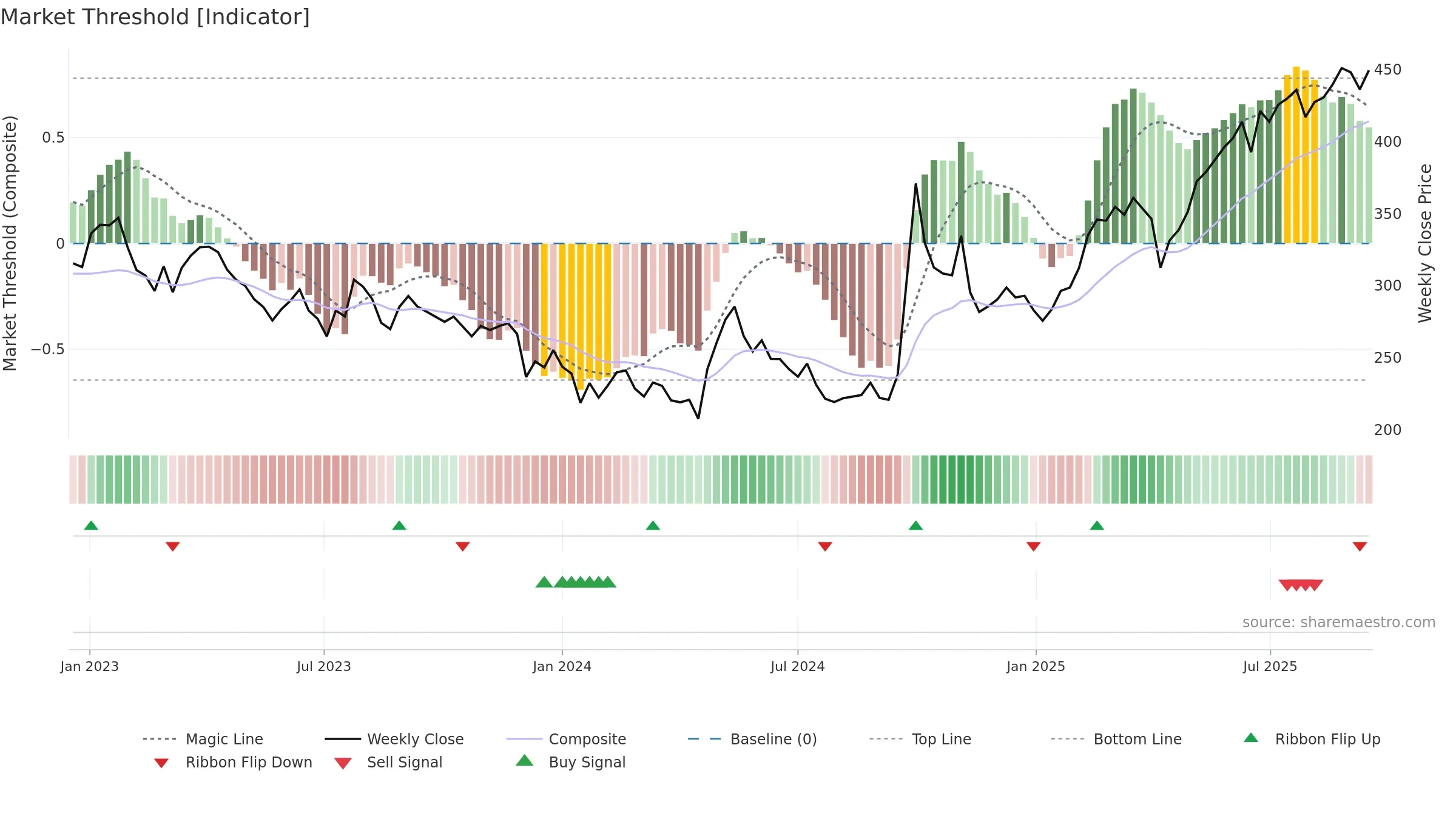Click the last ribbon flip down marker at far right
The height and width of the screenshot is (819, 1456).
(1360, 547)
